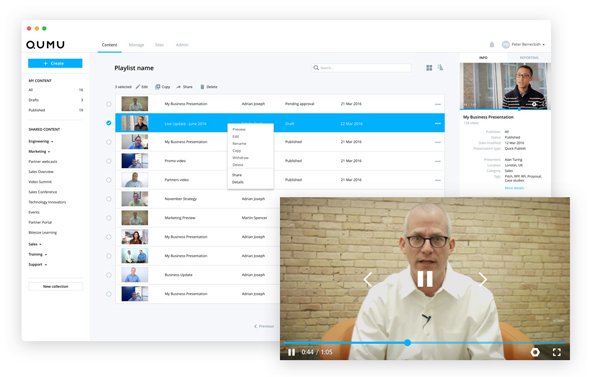Viewport: 590px width, 377px height.
Task: Open video player settings gear
Action: [x=535, y=352]
